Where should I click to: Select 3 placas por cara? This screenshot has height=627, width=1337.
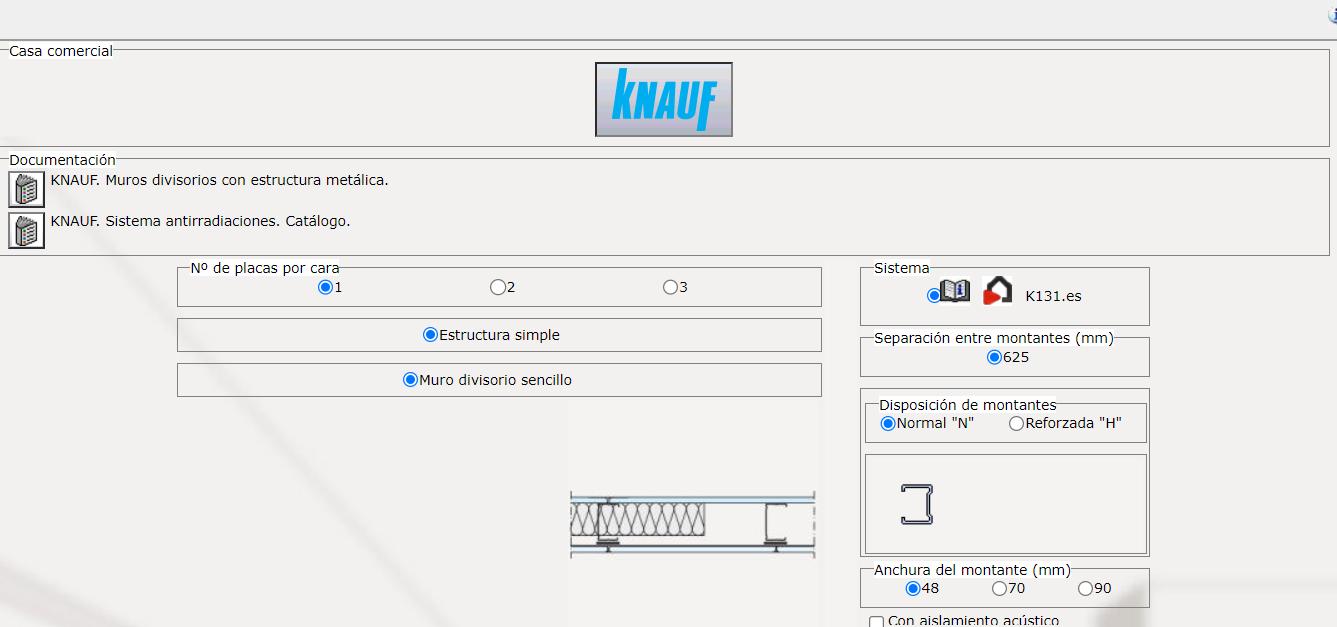[x=670, y=287]
